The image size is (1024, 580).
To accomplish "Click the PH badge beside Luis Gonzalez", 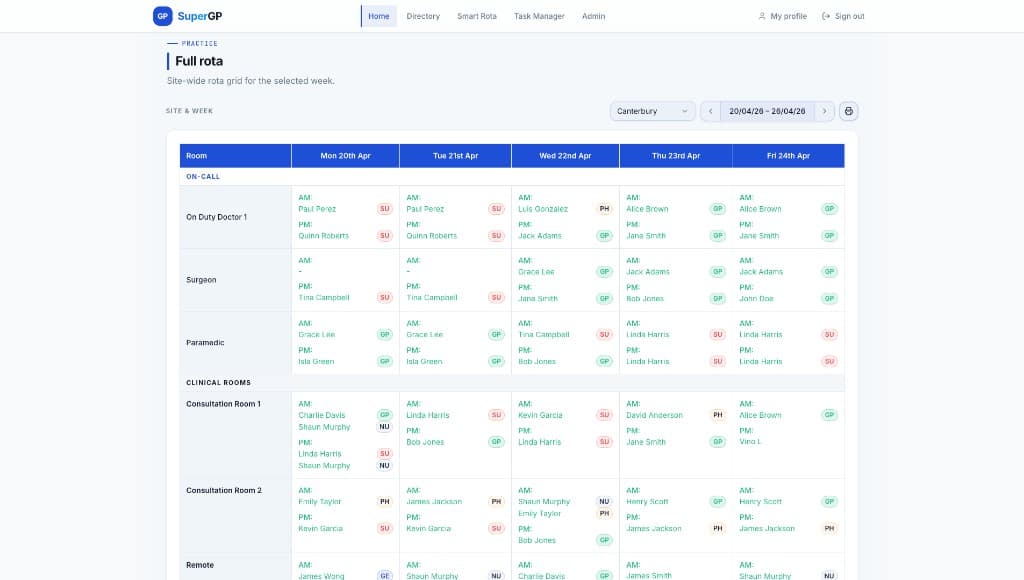I will pyautogui.click(x=604, y=209).
